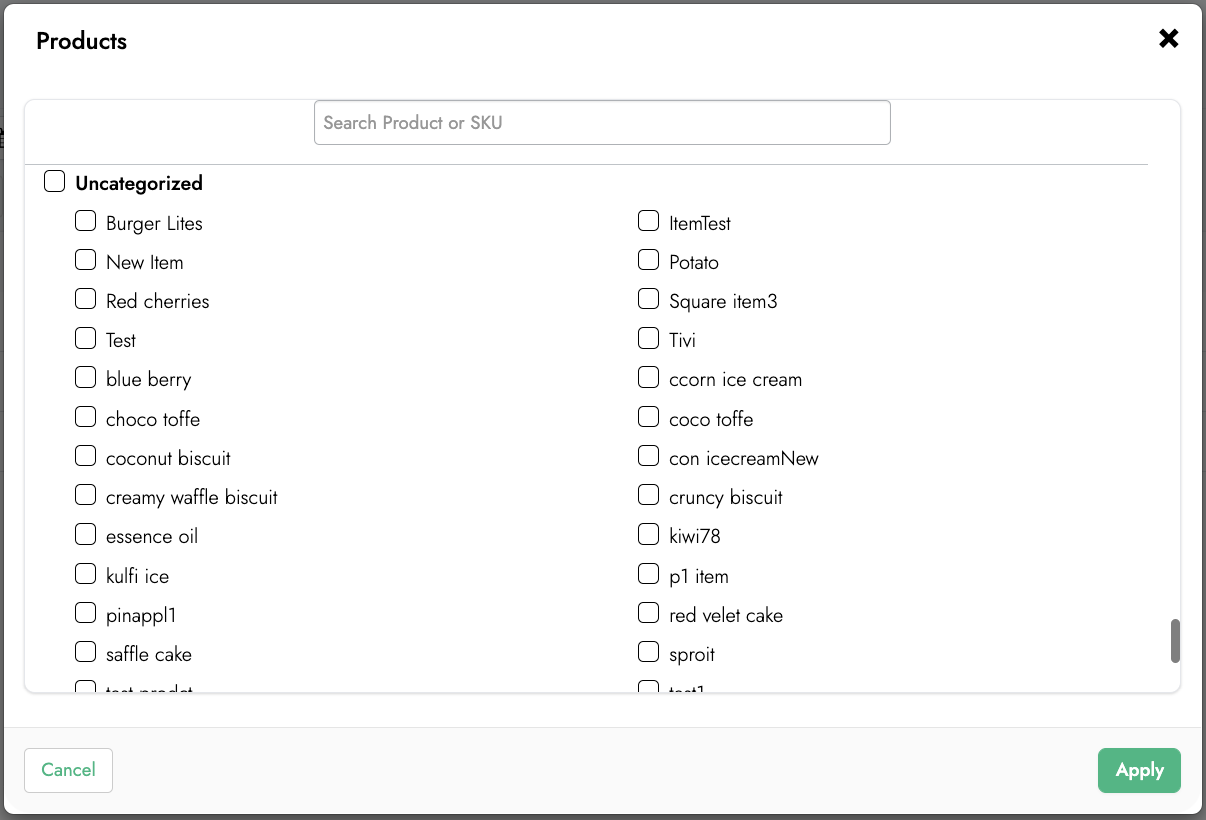
Task: Tick the Square item3 checkbox
Action: (649, 299)
